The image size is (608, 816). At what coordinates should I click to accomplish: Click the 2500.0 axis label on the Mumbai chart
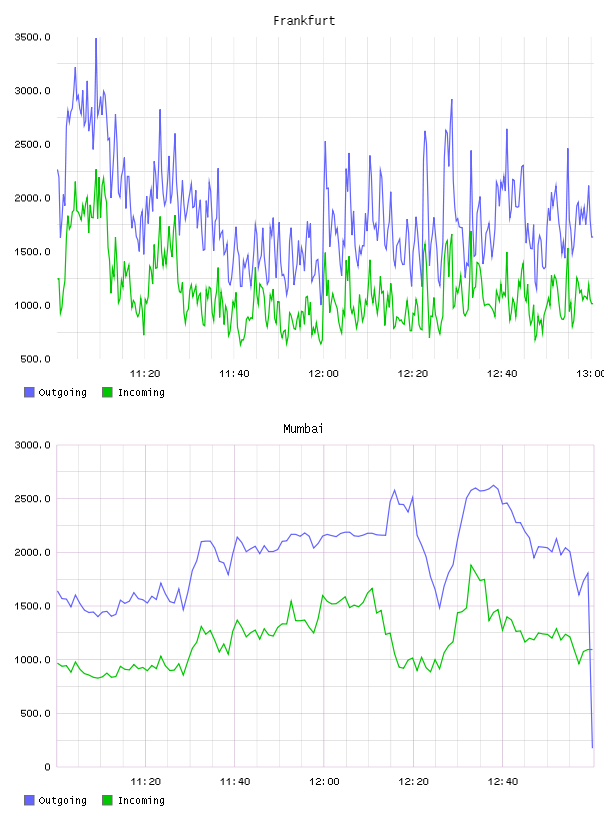pyautogui.click(x=32, y=499)
